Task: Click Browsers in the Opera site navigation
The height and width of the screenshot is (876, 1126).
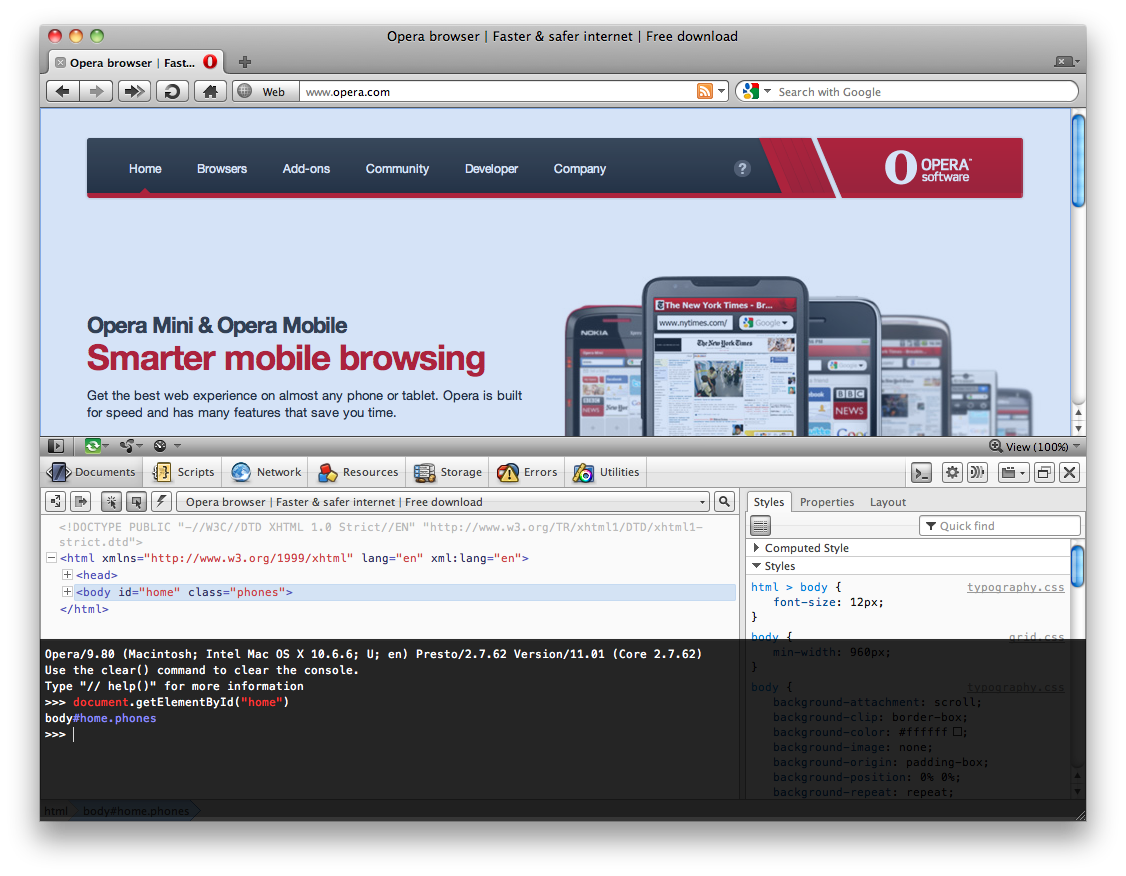Action: (x=222, y=169)
